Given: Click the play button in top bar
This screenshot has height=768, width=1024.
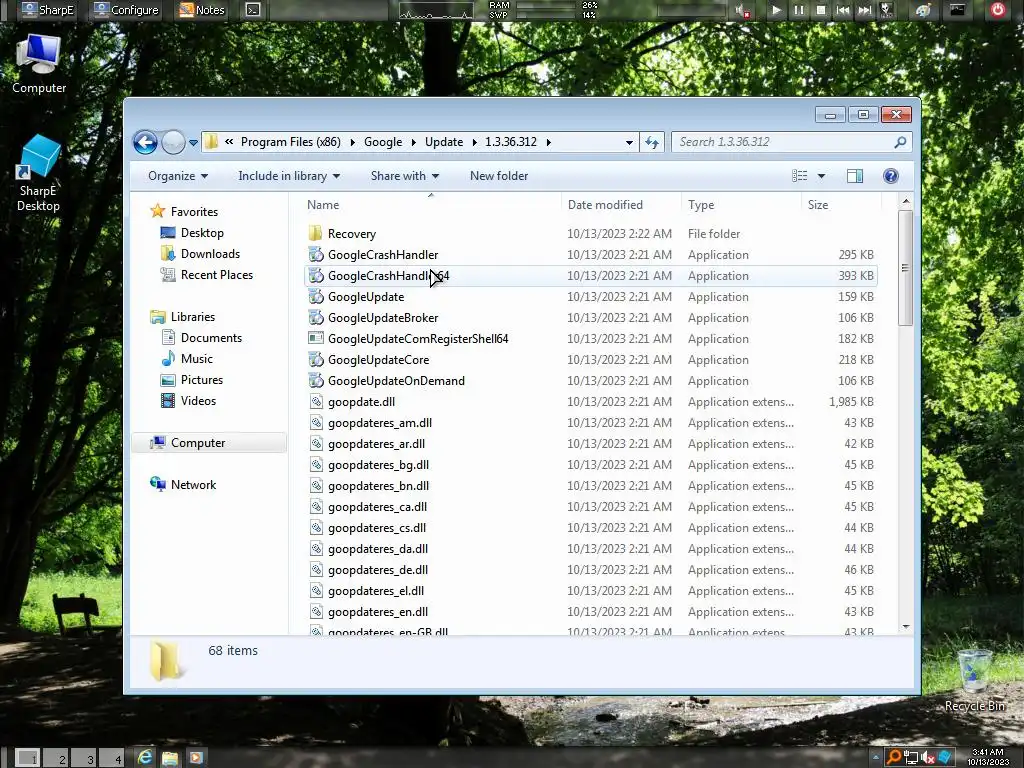Looking at the screenshot, I should tap(776, 10).
